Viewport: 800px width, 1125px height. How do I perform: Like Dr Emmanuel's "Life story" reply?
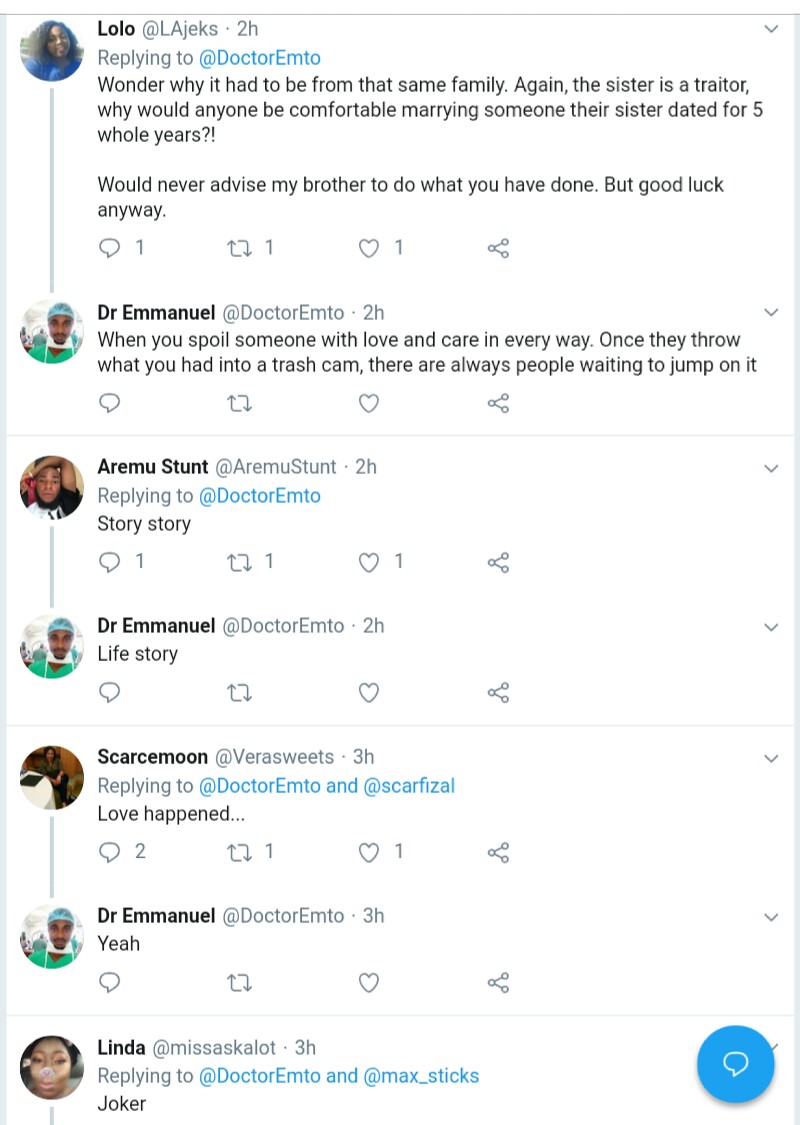pos(369,692)
